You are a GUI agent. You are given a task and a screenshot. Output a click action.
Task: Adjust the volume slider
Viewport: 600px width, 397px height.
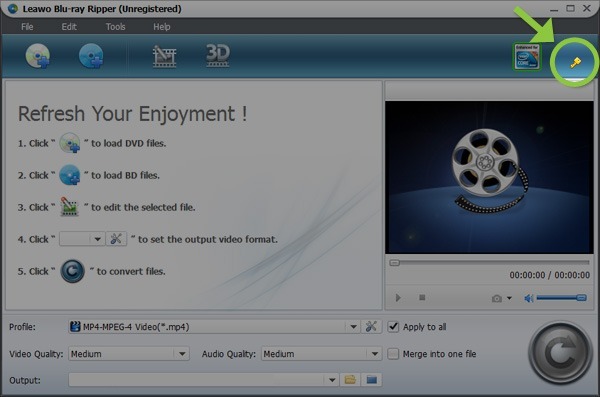tap(561, 298)
